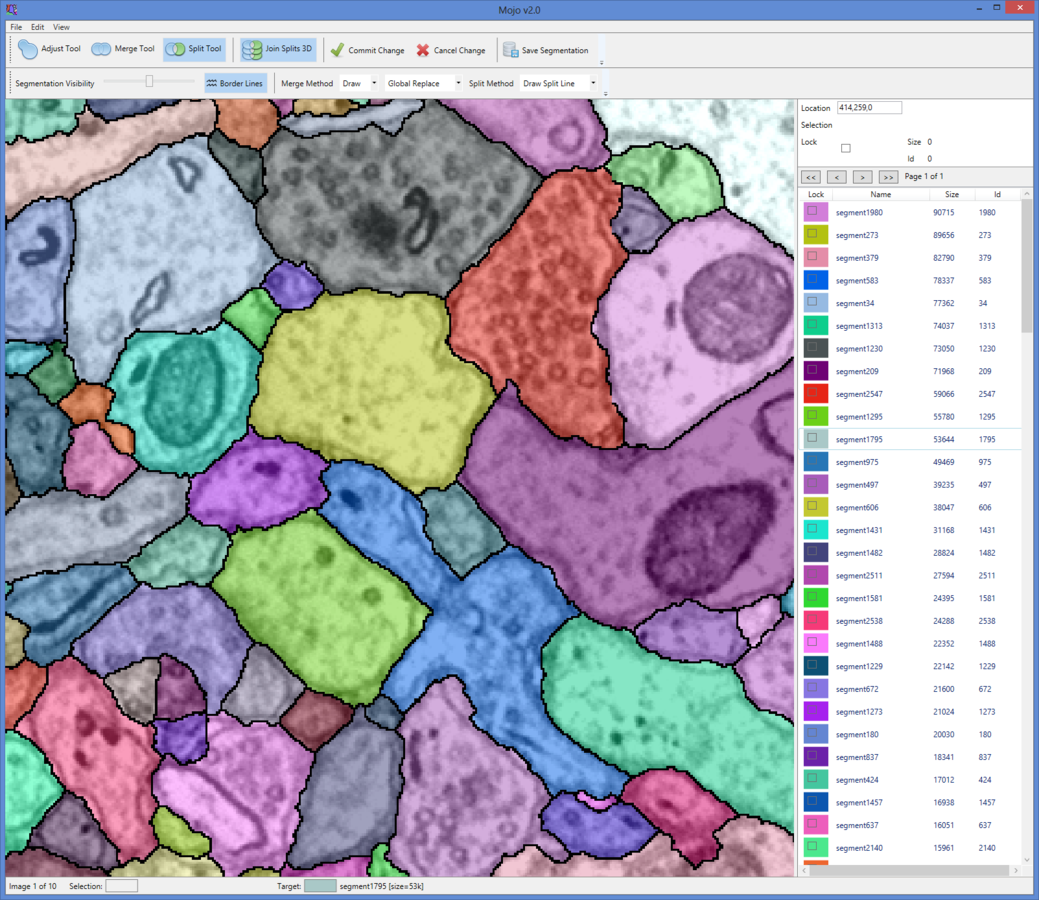
Task: Click segment1229 color swatch
Action: point(816,665)
